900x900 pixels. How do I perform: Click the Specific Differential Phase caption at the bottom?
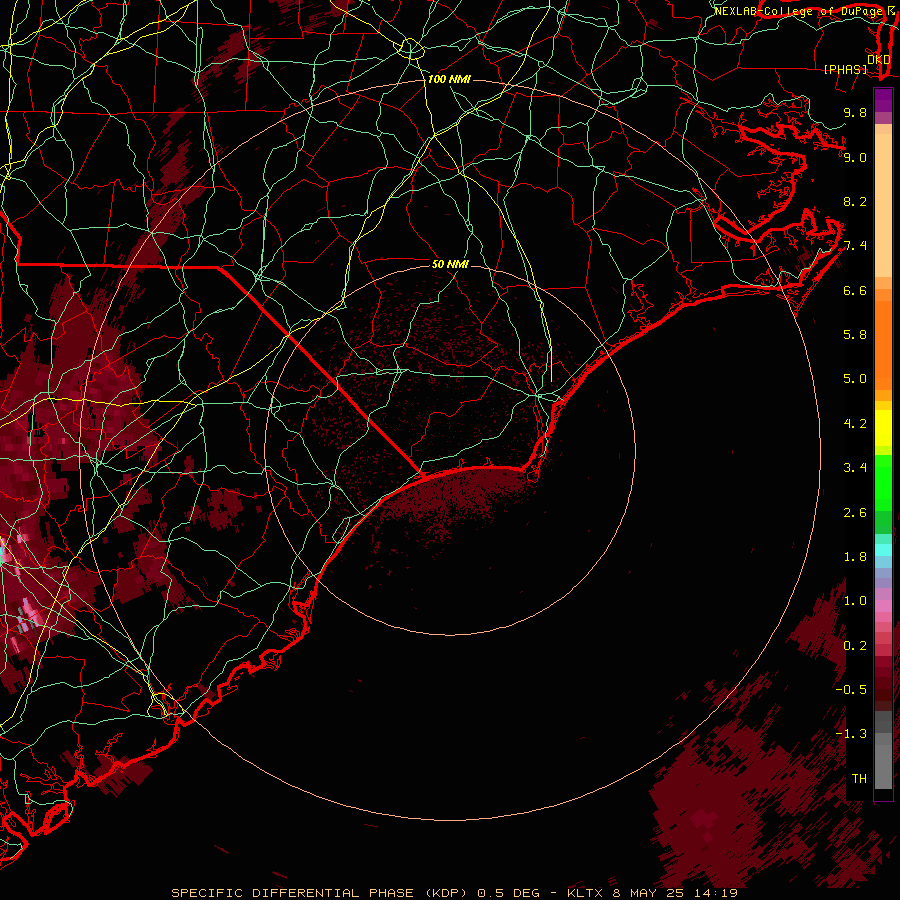click(x=454, y=893)
